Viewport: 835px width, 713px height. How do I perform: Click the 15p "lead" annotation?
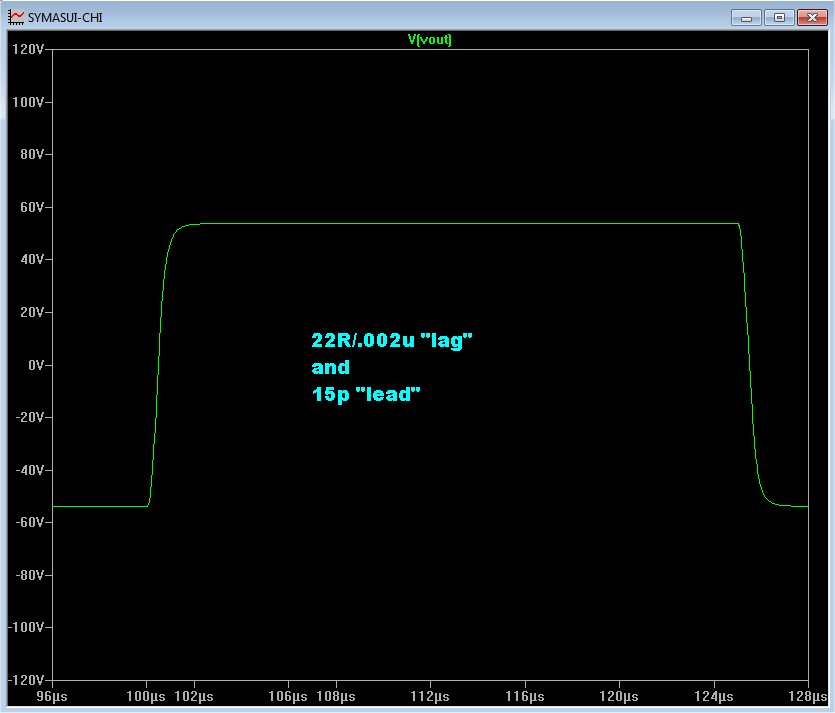pyautogui.click(x=366, y=395)
